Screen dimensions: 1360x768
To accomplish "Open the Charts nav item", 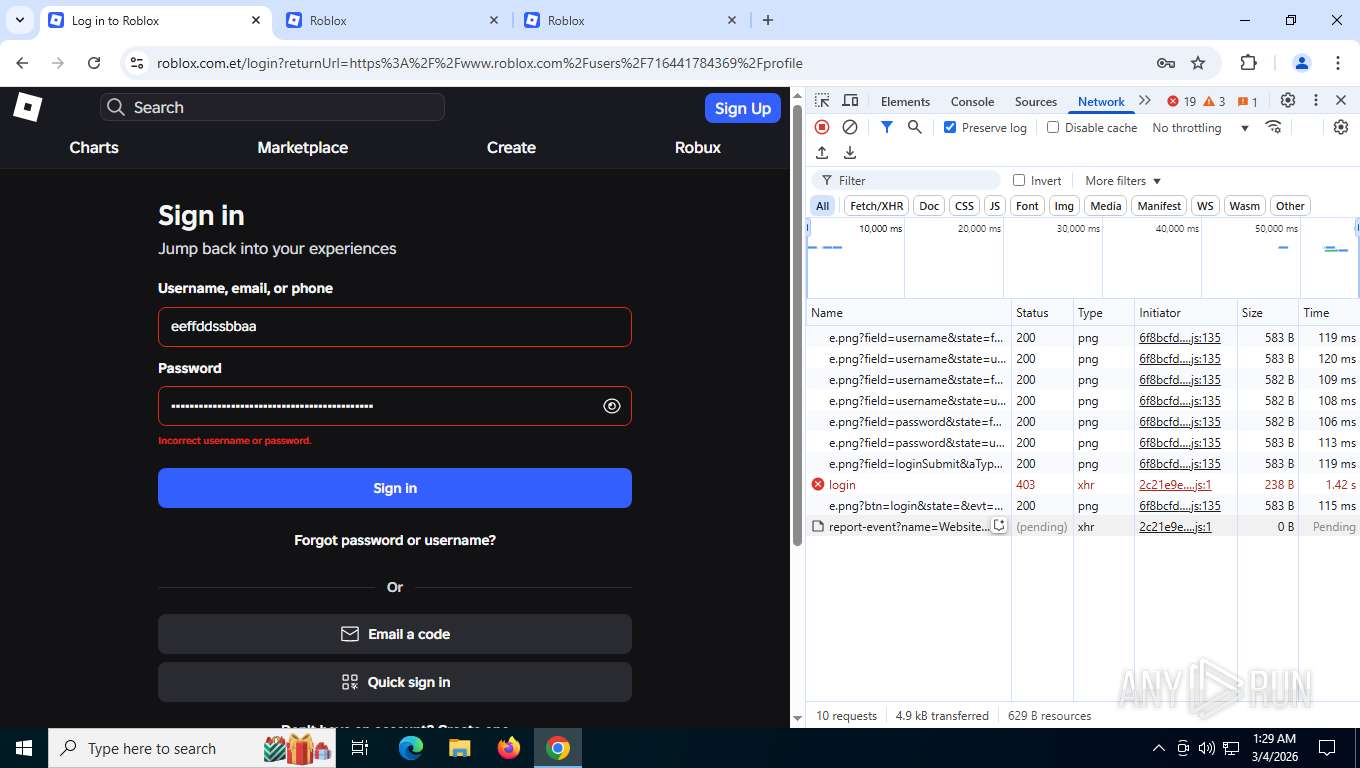I will click(94, 147).
